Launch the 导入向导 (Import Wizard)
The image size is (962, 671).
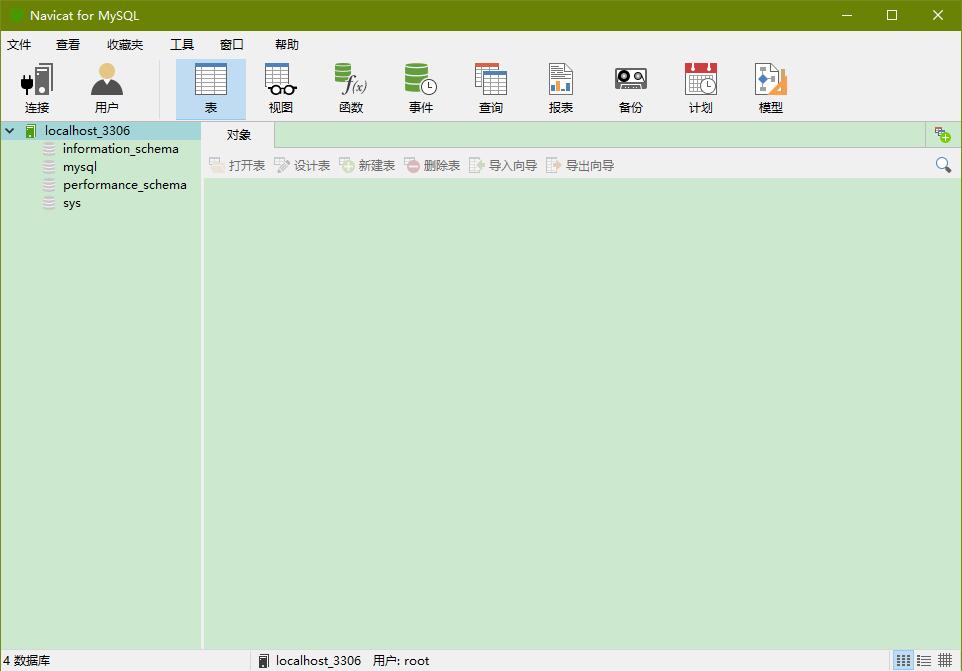[x=511, y=165]
